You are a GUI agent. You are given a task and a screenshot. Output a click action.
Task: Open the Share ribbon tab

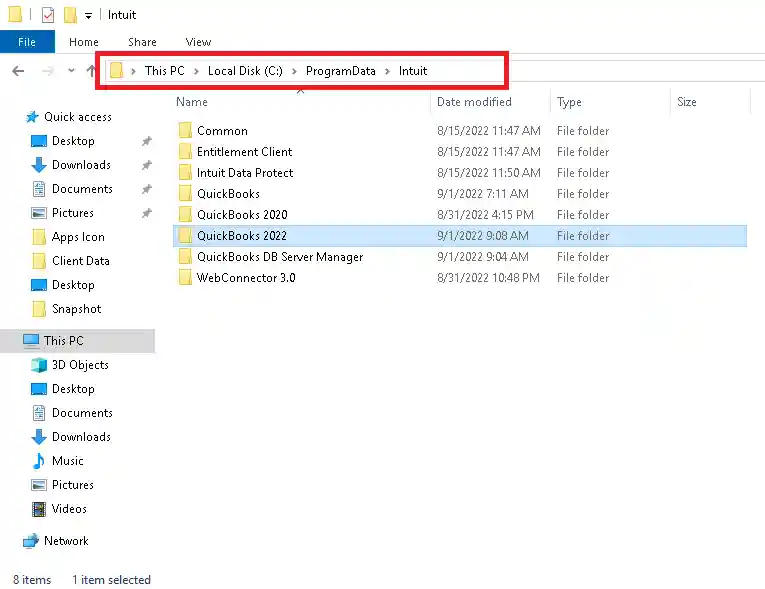[142, 42]
